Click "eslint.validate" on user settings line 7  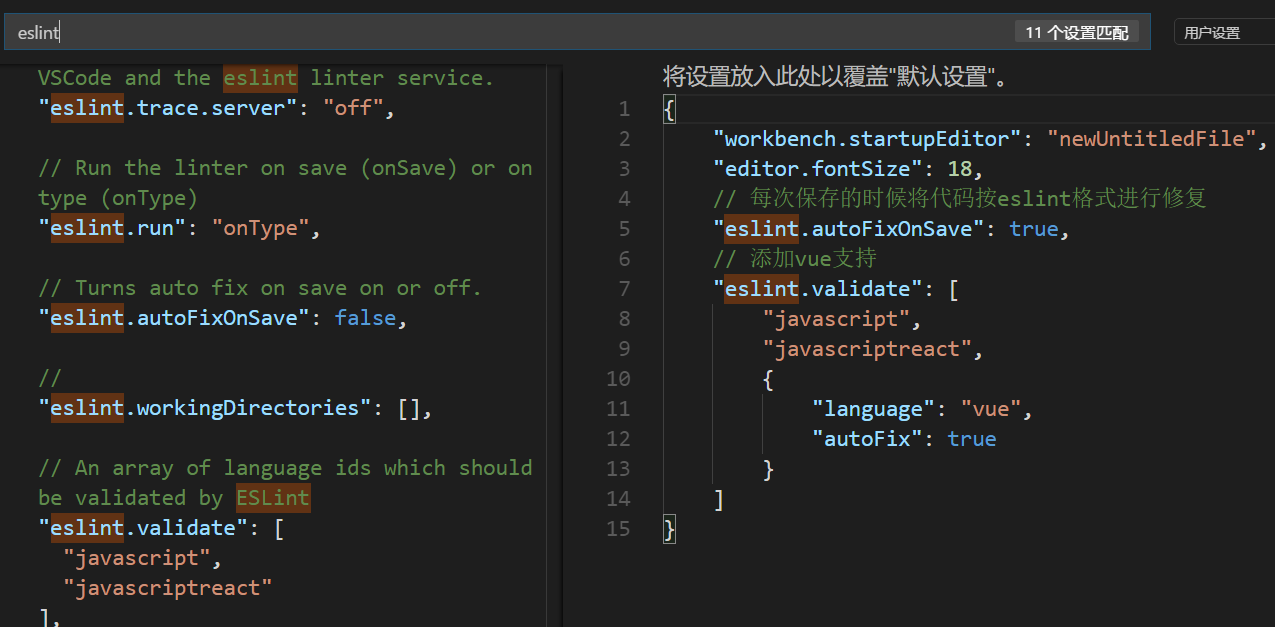[x=818, y=289]
